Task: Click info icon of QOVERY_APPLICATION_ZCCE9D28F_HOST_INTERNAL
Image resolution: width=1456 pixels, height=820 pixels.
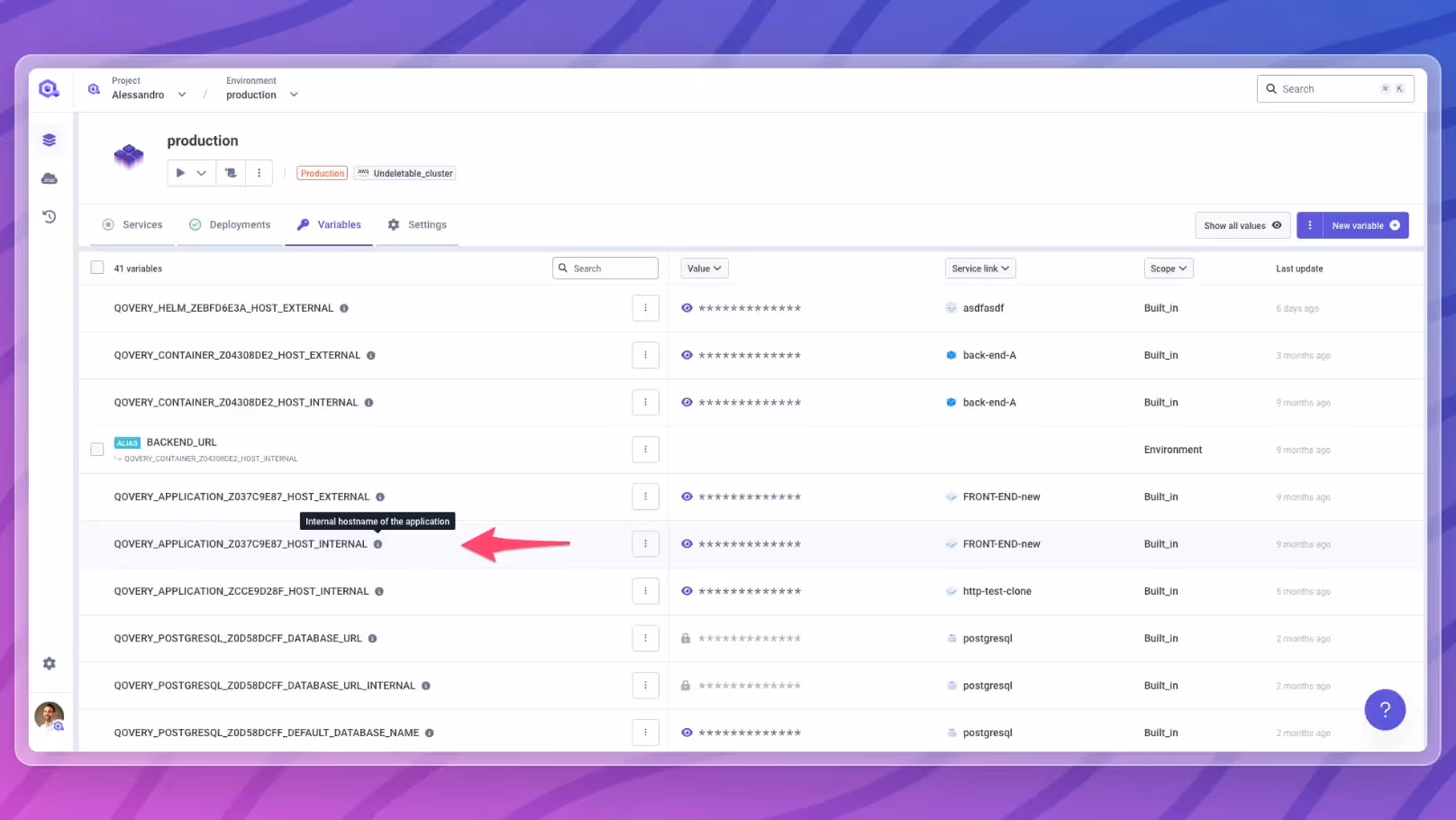Action: pyautogui.click(x=379, y=591)
